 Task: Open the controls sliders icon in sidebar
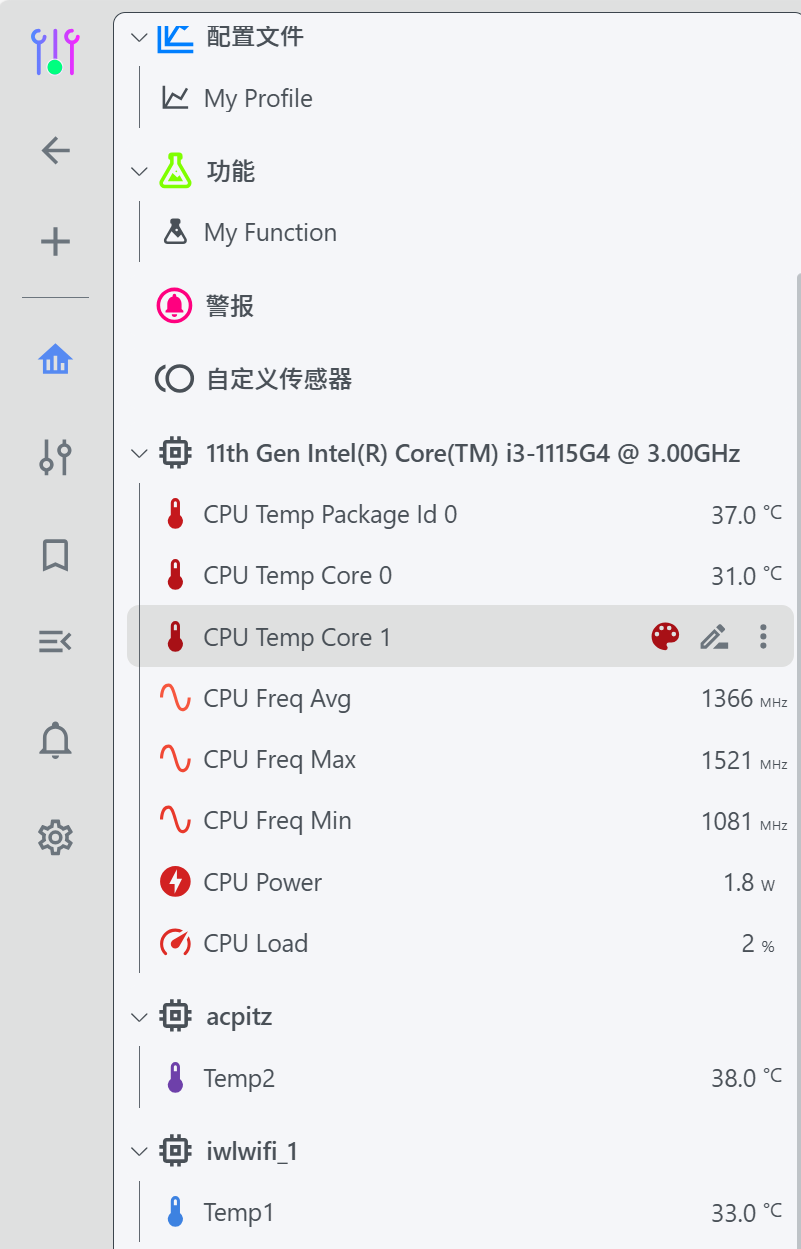point(55,456)
